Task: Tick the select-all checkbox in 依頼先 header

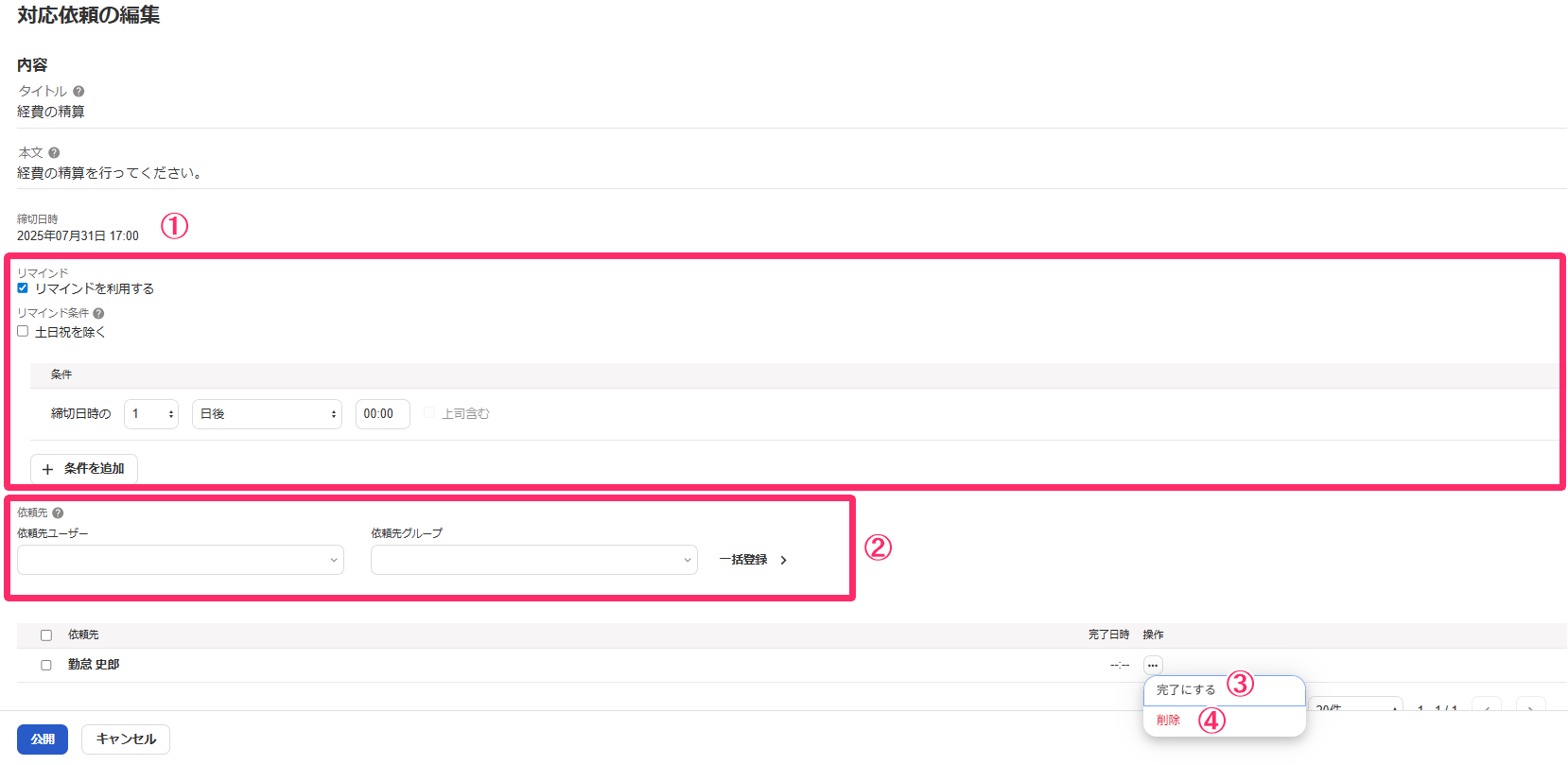Action: click(x=45, y=635)
